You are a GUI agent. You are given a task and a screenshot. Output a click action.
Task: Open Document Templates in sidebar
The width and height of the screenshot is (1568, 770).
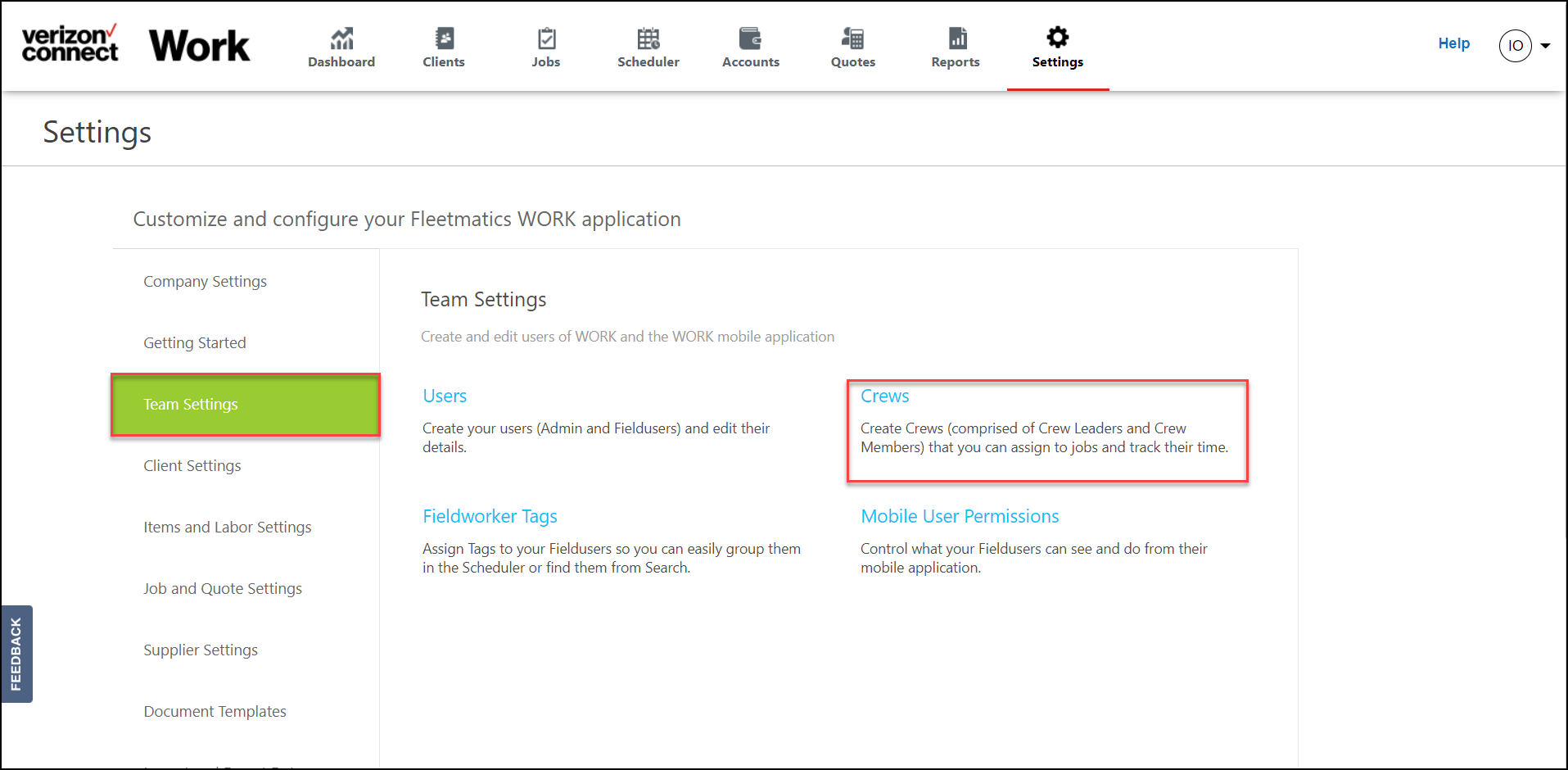coord(215,711)
